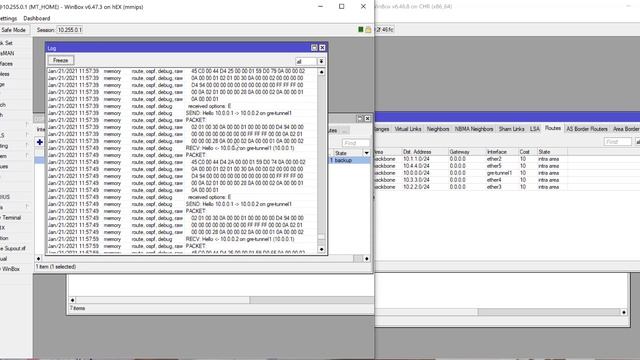Click right horizontal scrollbar arrow under Log
This screenshot has height=360, width=640.
tap(366, 258)
